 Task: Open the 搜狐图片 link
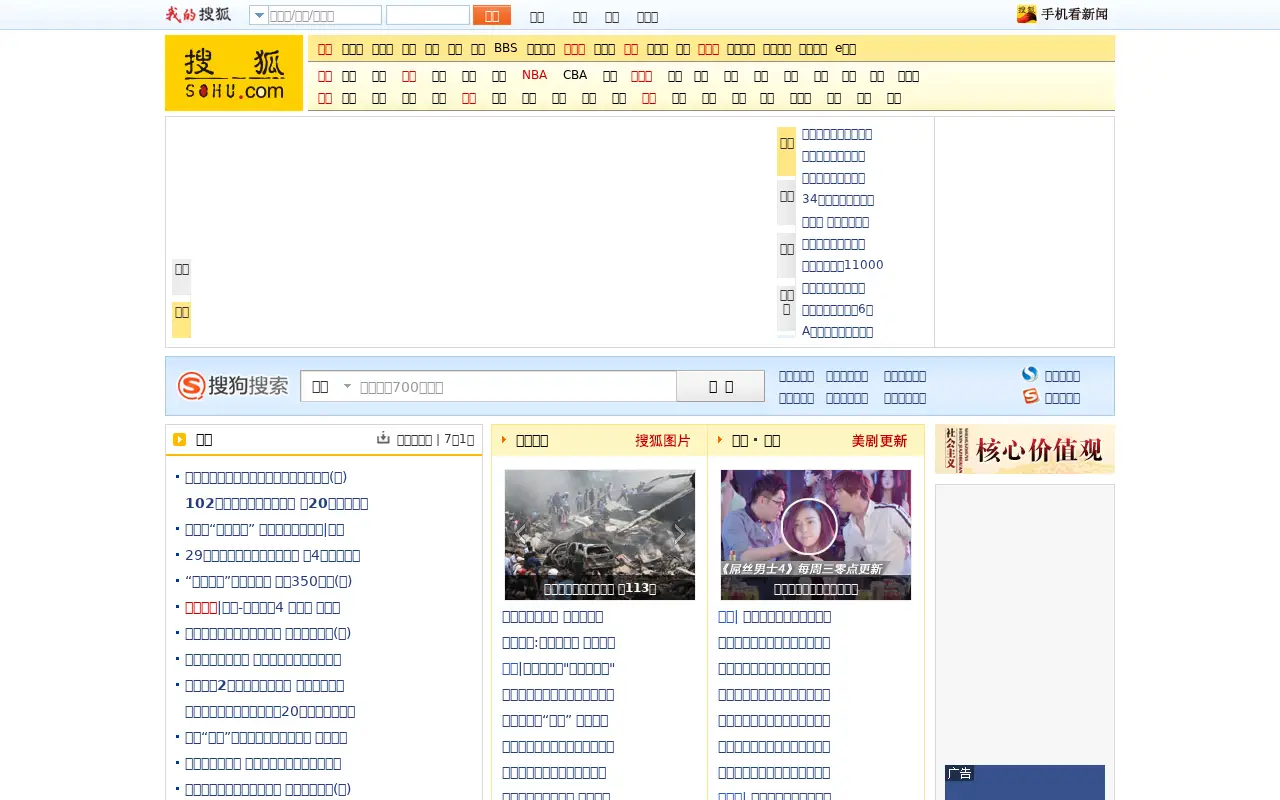pyautogui.click(x=662, y=440)
